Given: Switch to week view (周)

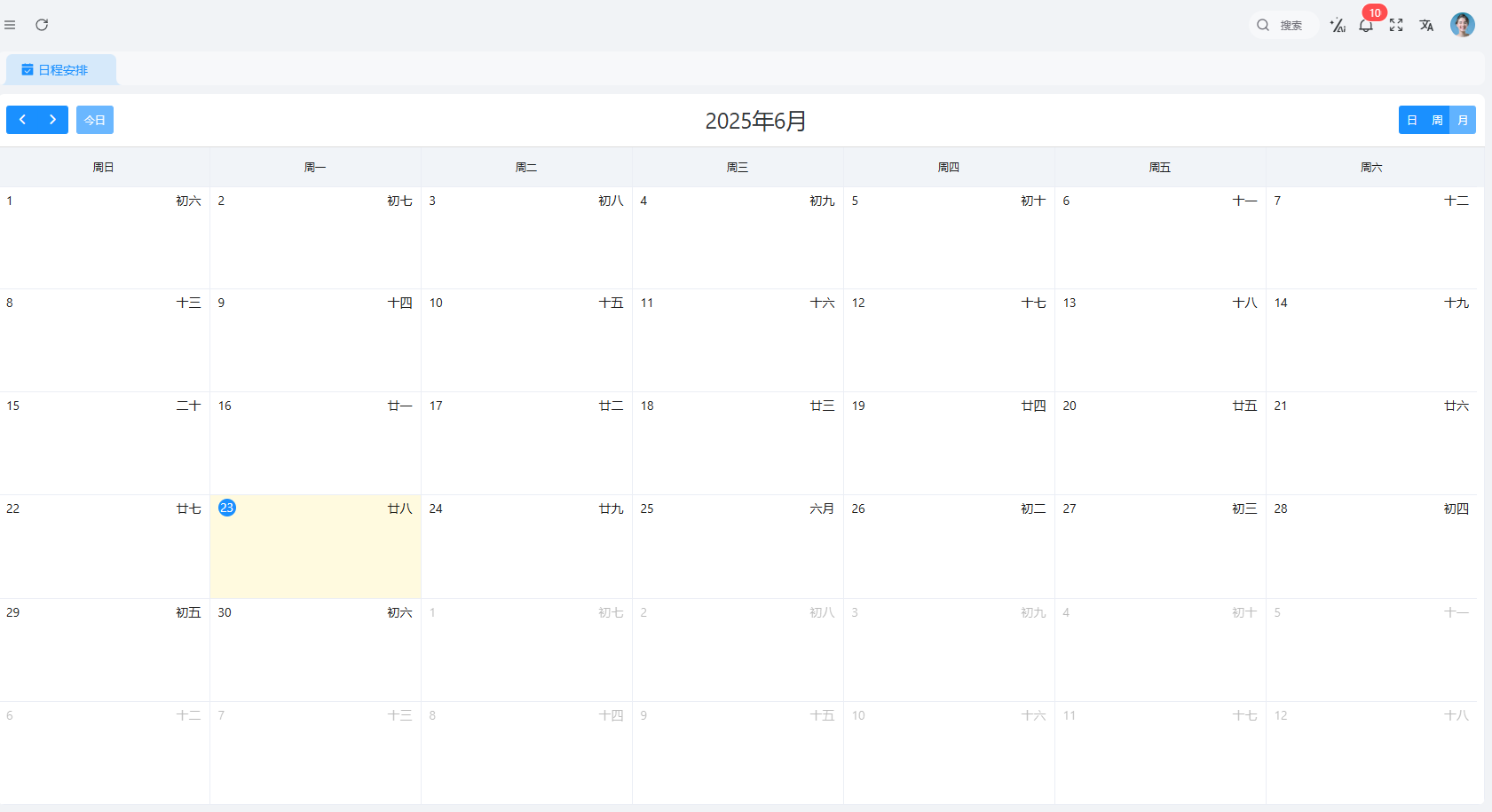Looking at the screenshot, I should tap(1437, 120).
